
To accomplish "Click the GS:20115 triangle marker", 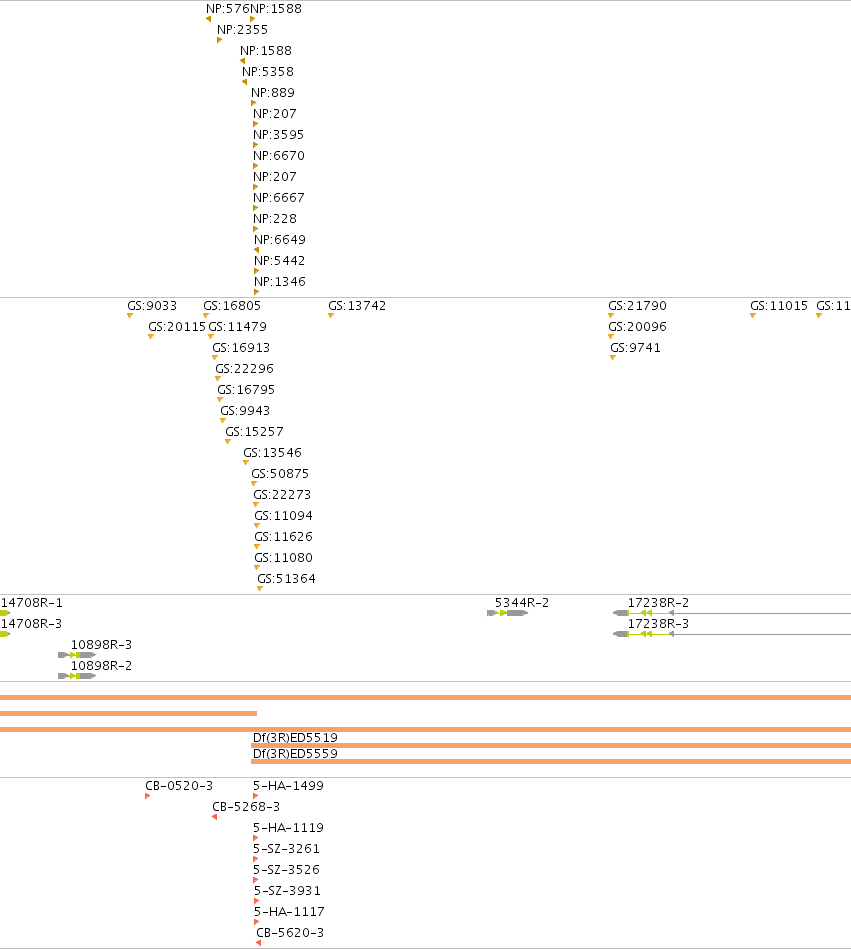I will coord(151,337).
